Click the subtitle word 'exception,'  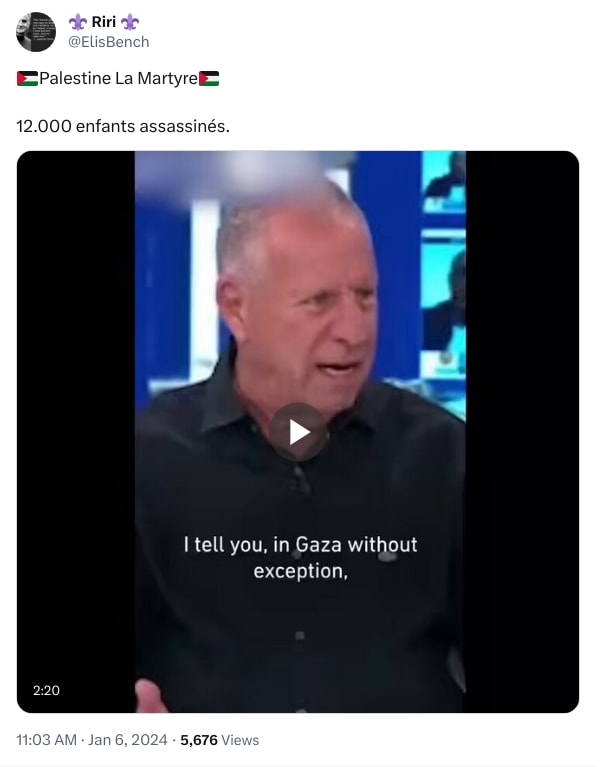tap(300, 571)
